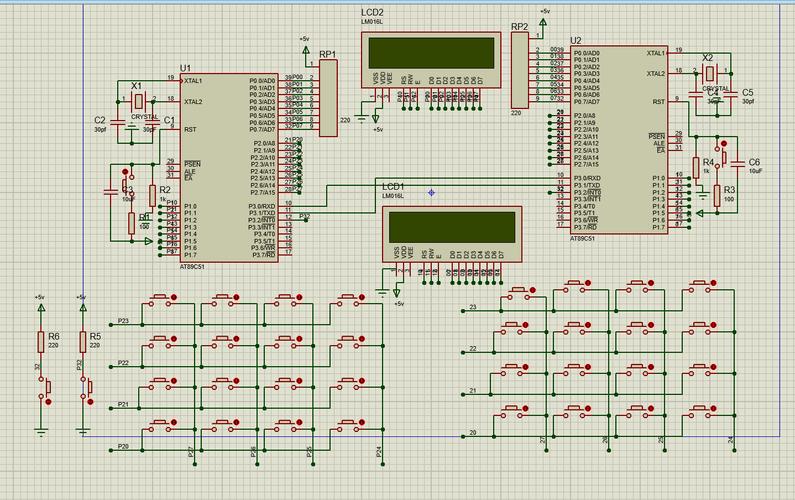The image size is (795, 500).
Task: Click +5v power terminal above R6
Action: point(41,305)
